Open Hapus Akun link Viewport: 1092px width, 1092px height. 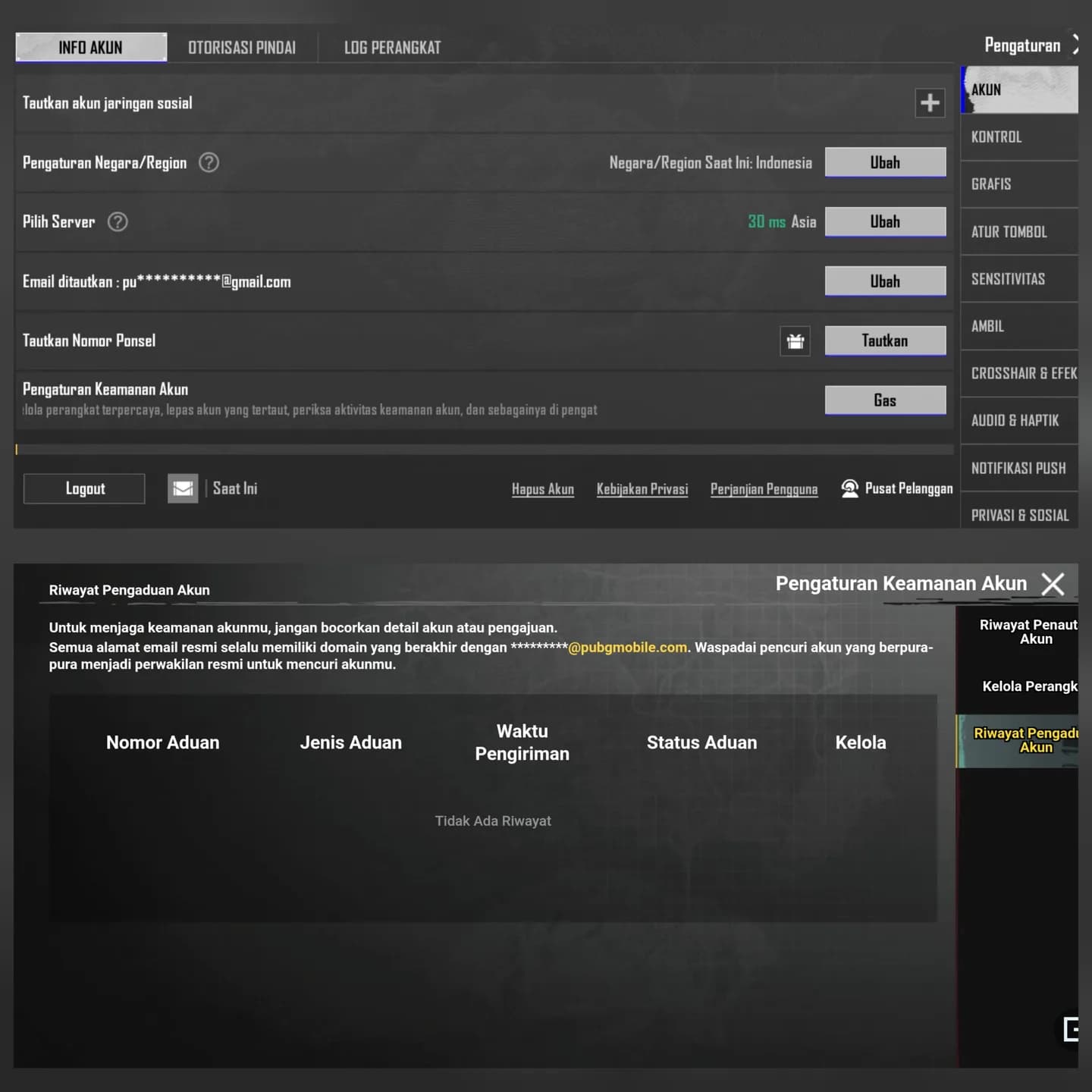click(x=543, y=489)
